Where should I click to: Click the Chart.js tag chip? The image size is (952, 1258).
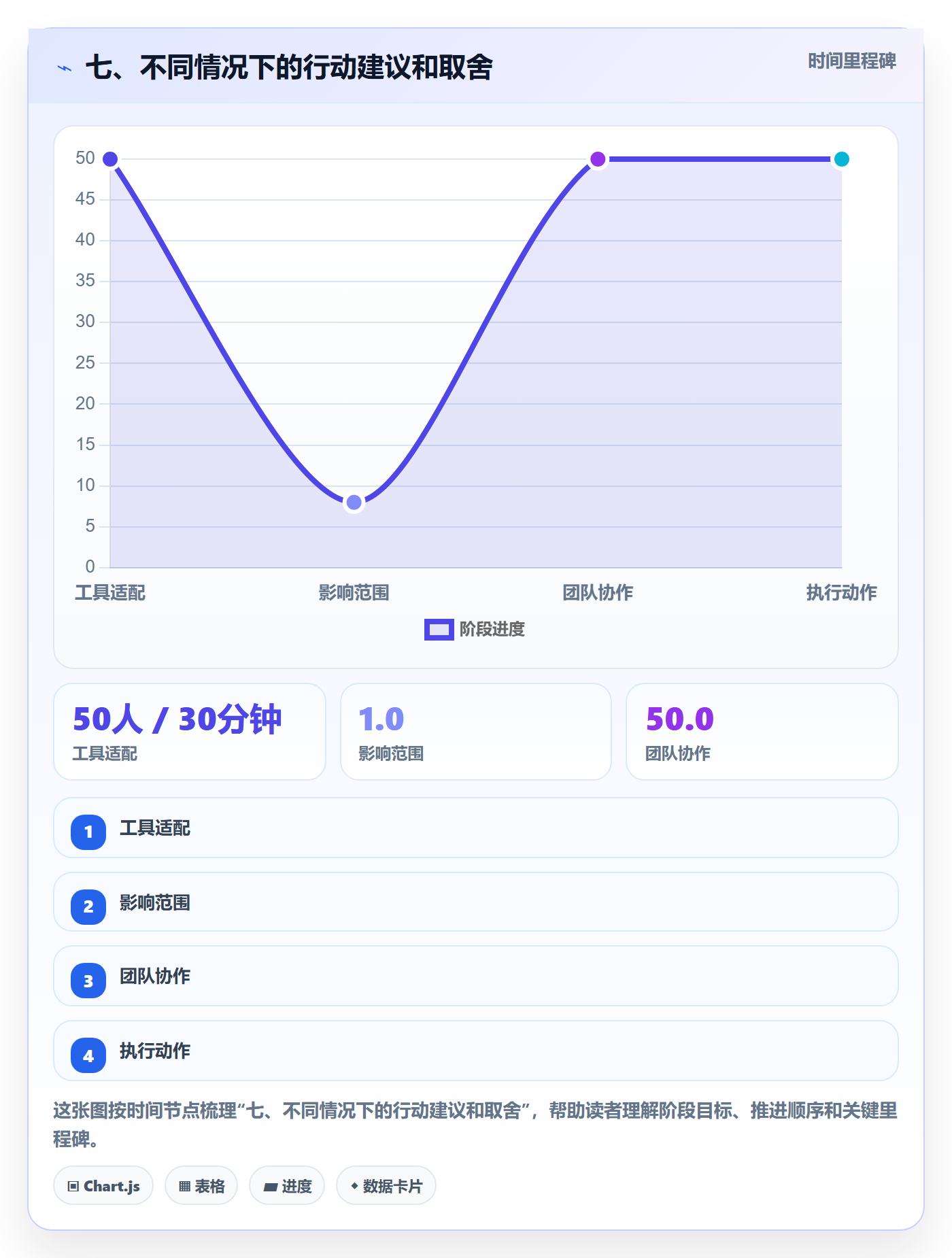coord(103,1185)
